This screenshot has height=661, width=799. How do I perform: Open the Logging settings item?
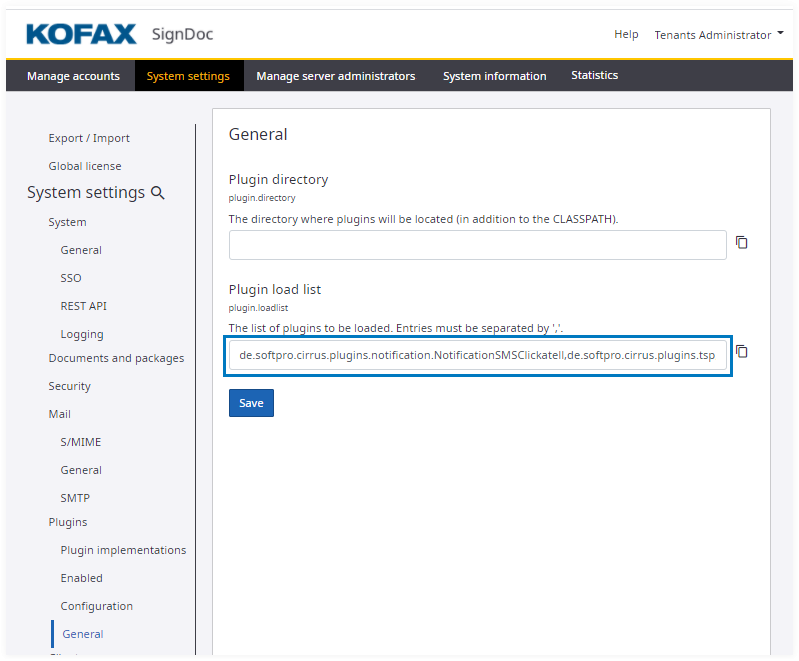tap(82, 334)
